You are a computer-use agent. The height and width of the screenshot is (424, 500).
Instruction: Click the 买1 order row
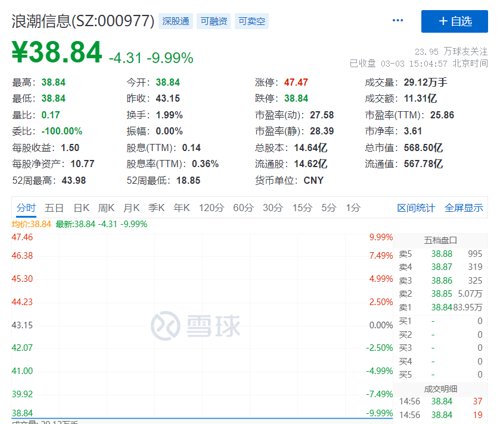pos(440,321)
